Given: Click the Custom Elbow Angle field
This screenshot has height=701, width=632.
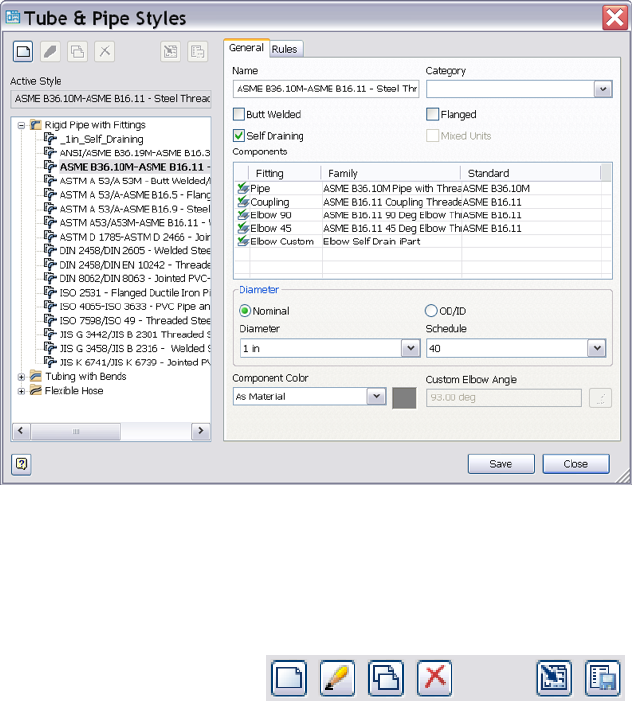Looking at the screenshot, I should tap(504, 397).
